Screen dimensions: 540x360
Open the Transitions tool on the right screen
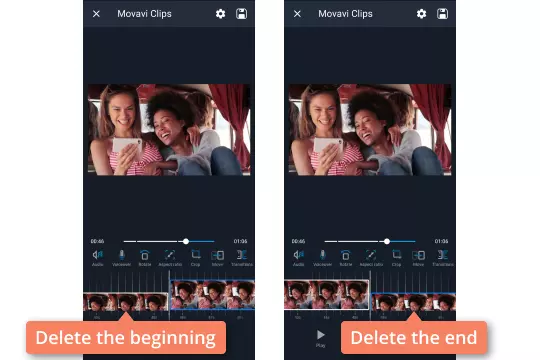click(x=443, y=257)
